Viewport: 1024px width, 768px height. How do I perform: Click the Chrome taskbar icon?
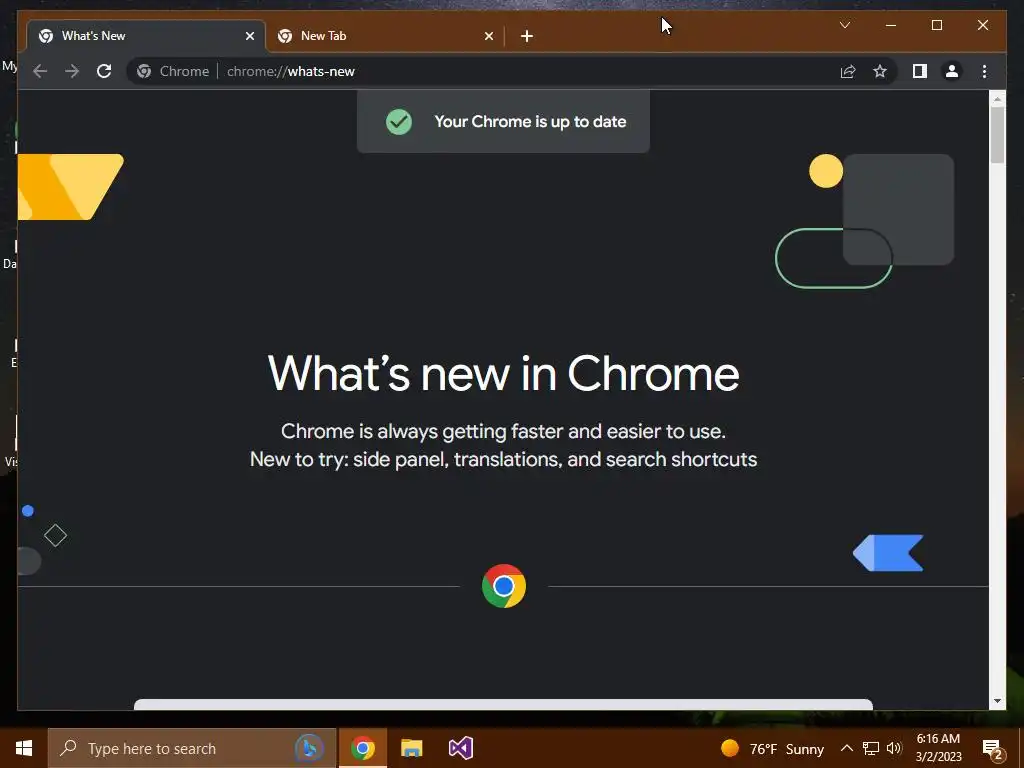pos(362,748)
